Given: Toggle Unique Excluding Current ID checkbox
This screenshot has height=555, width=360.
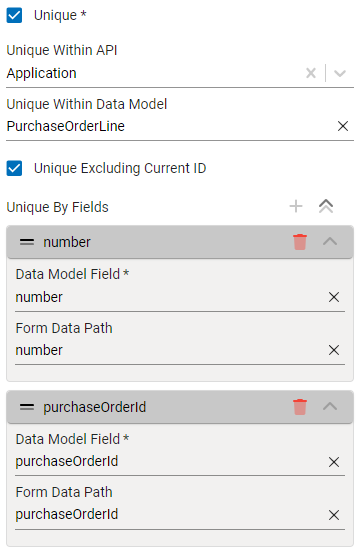Looking at the screenshot, I should 14,168.
